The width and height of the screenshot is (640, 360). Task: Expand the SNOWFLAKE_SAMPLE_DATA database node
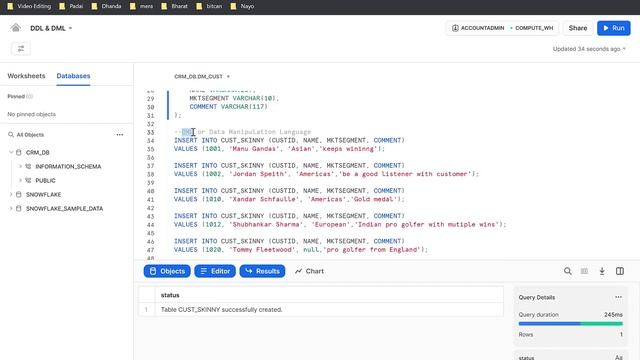pyautogui.click(x=11, y=209)
